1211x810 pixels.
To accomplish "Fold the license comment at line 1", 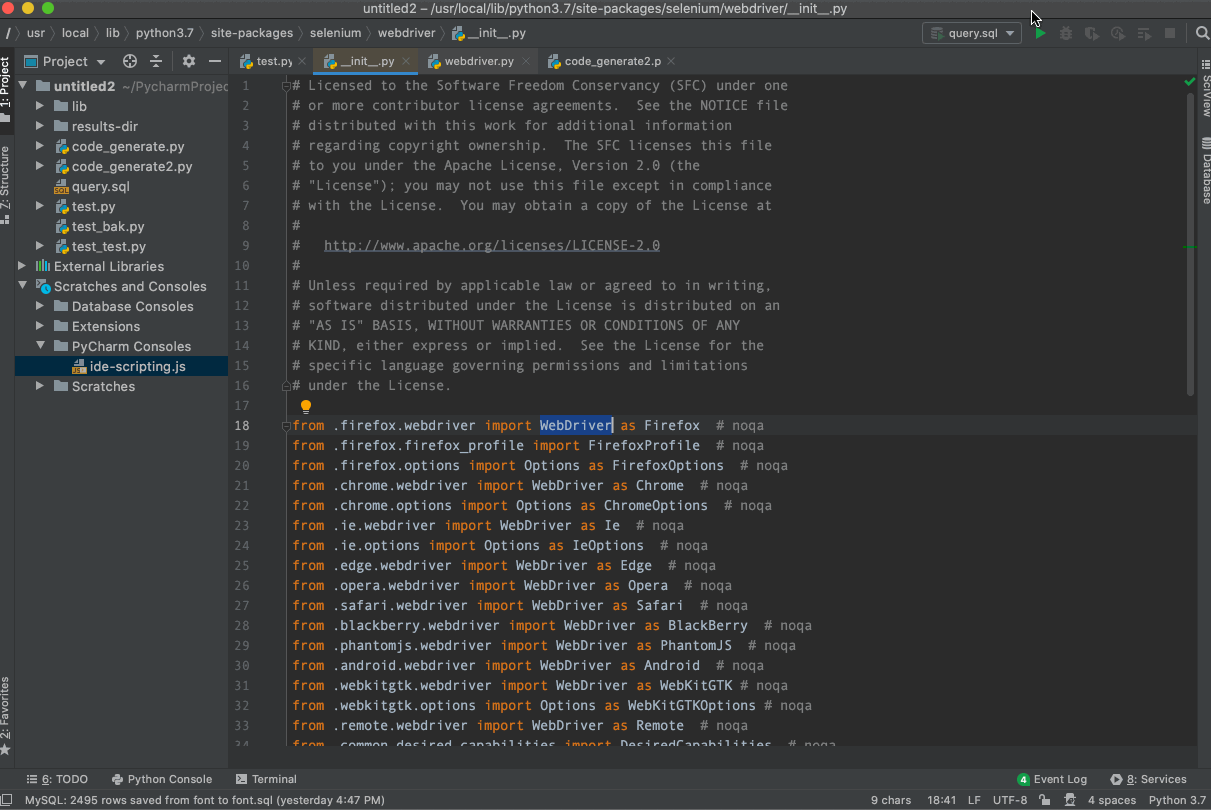I will click(286, 86).
